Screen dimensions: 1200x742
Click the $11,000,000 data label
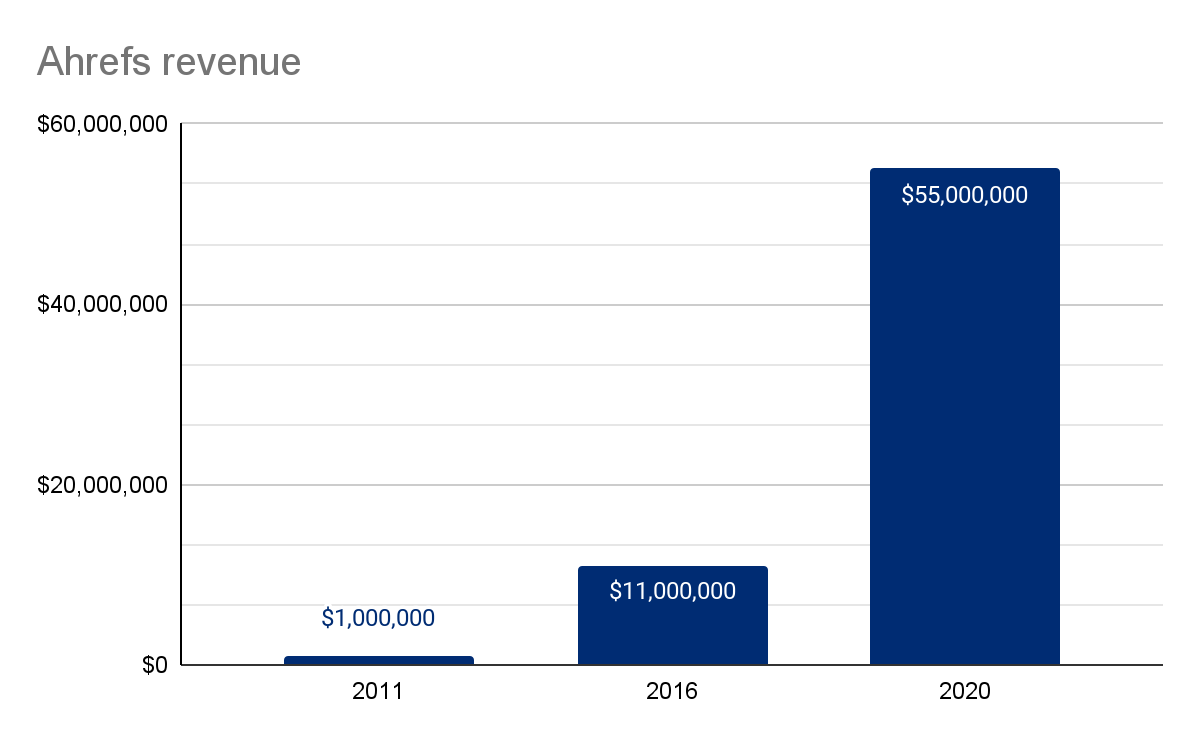point(672,591)
